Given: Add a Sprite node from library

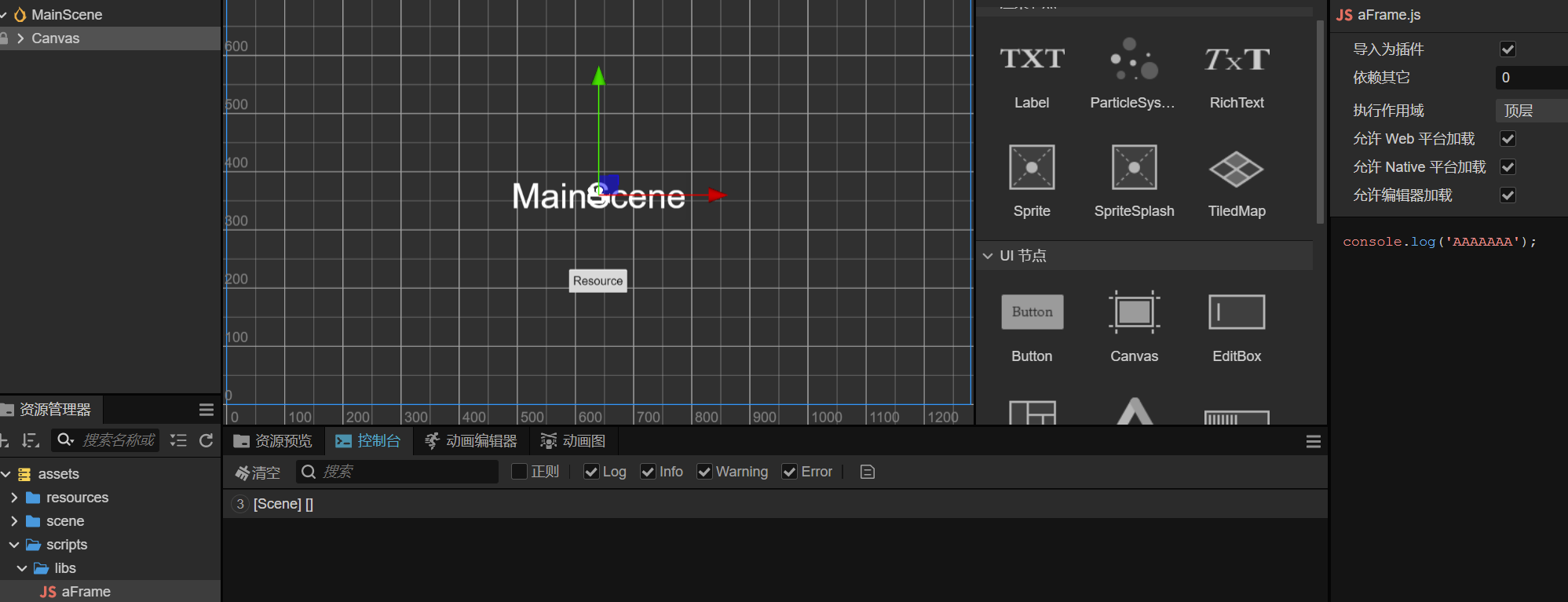Looking at the screenshot, I should [x=1031, y=181].
